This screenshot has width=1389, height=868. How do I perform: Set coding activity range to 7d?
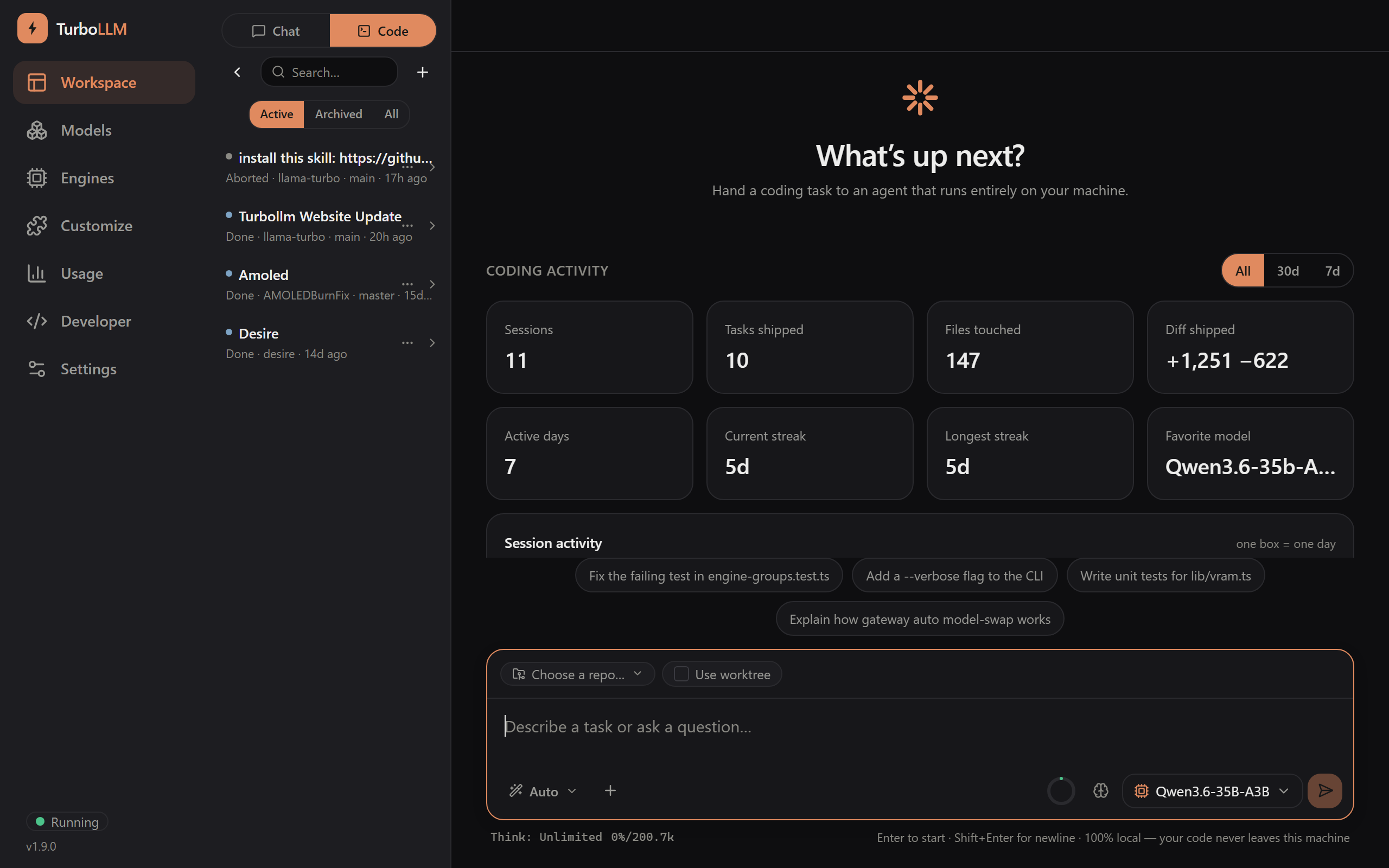[1332, 270]
